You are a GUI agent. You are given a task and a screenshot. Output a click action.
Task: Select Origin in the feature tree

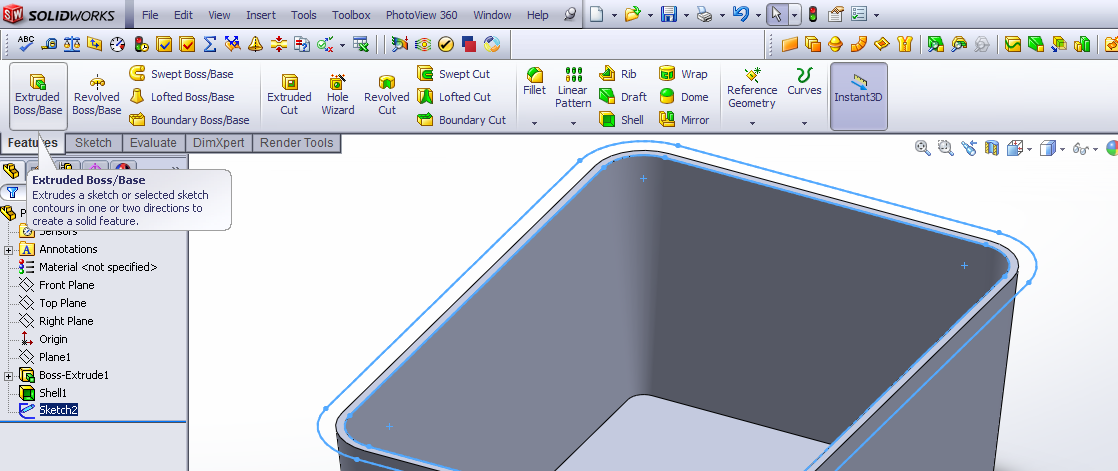pyautogui.click(x=43, y=339)
